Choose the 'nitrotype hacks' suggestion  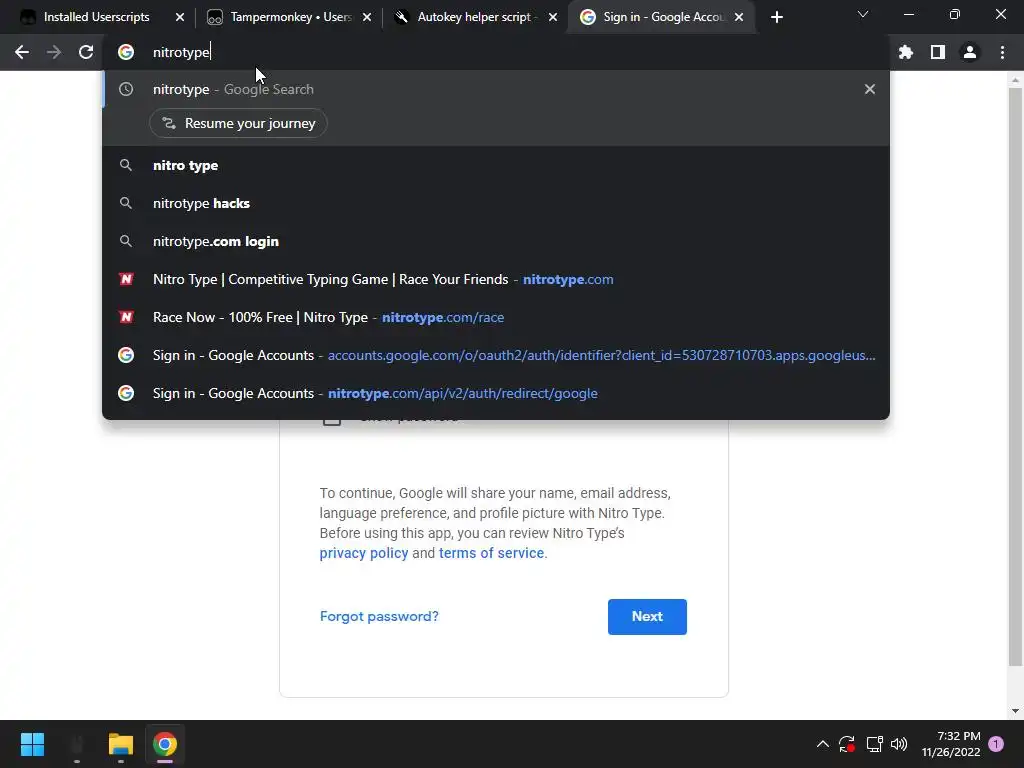496,203
